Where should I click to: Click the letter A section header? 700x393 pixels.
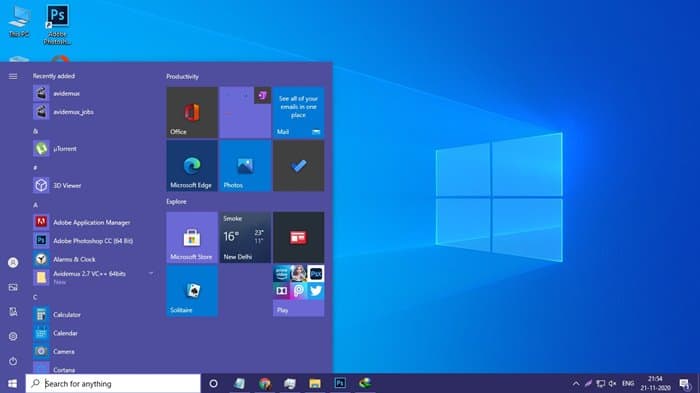[35, 205]
